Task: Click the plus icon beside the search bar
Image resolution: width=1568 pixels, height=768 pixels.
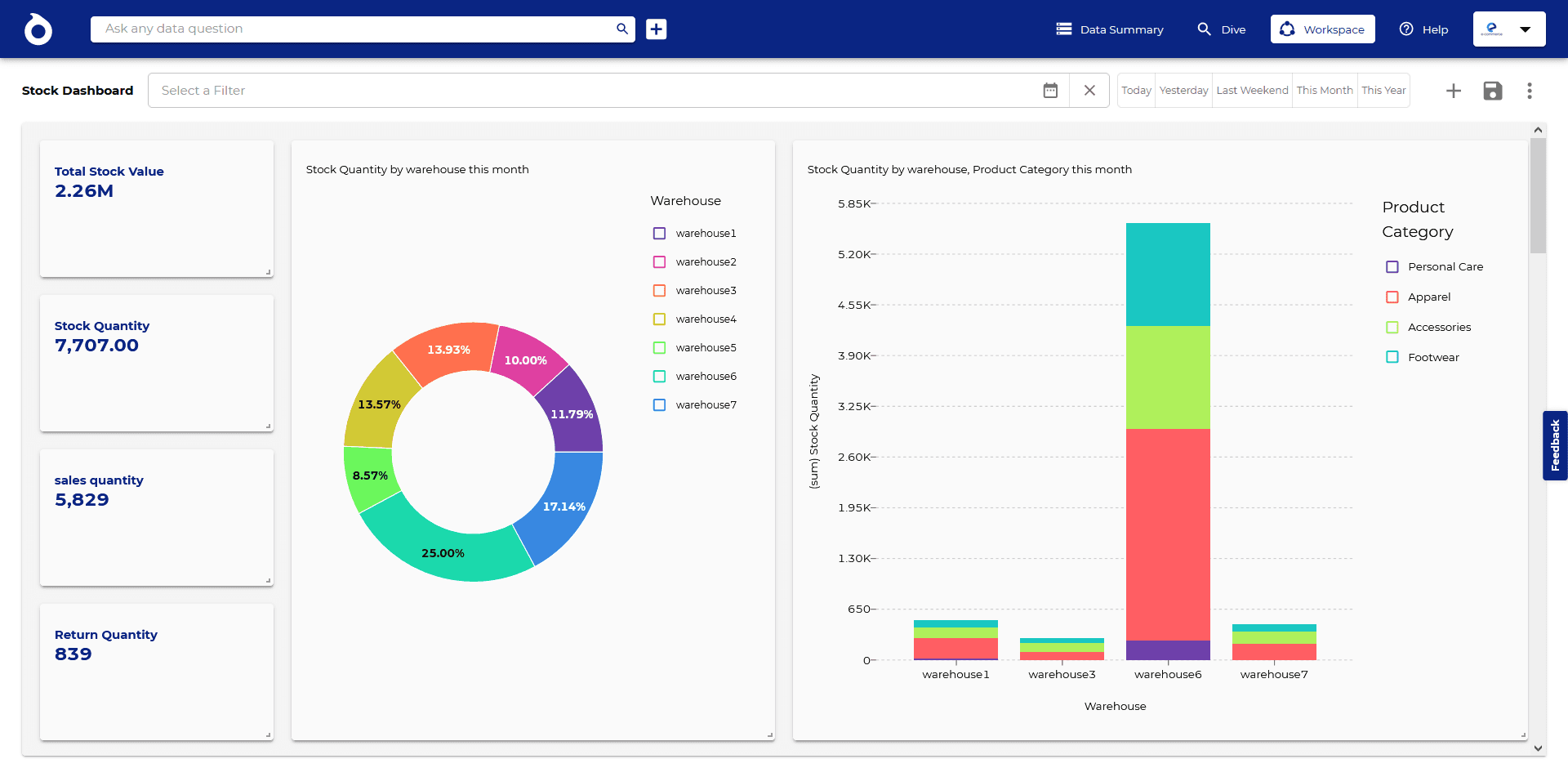Action: [x=657, y=29]
